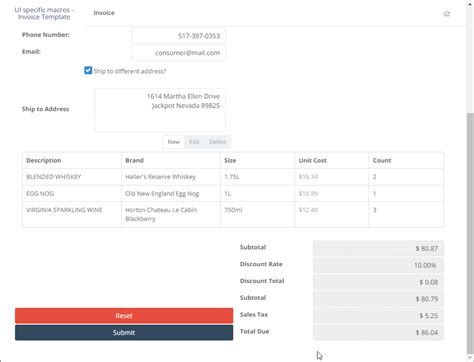
Task: Click the Email input field
Action: pyautogui.click(x=179, y=53)
